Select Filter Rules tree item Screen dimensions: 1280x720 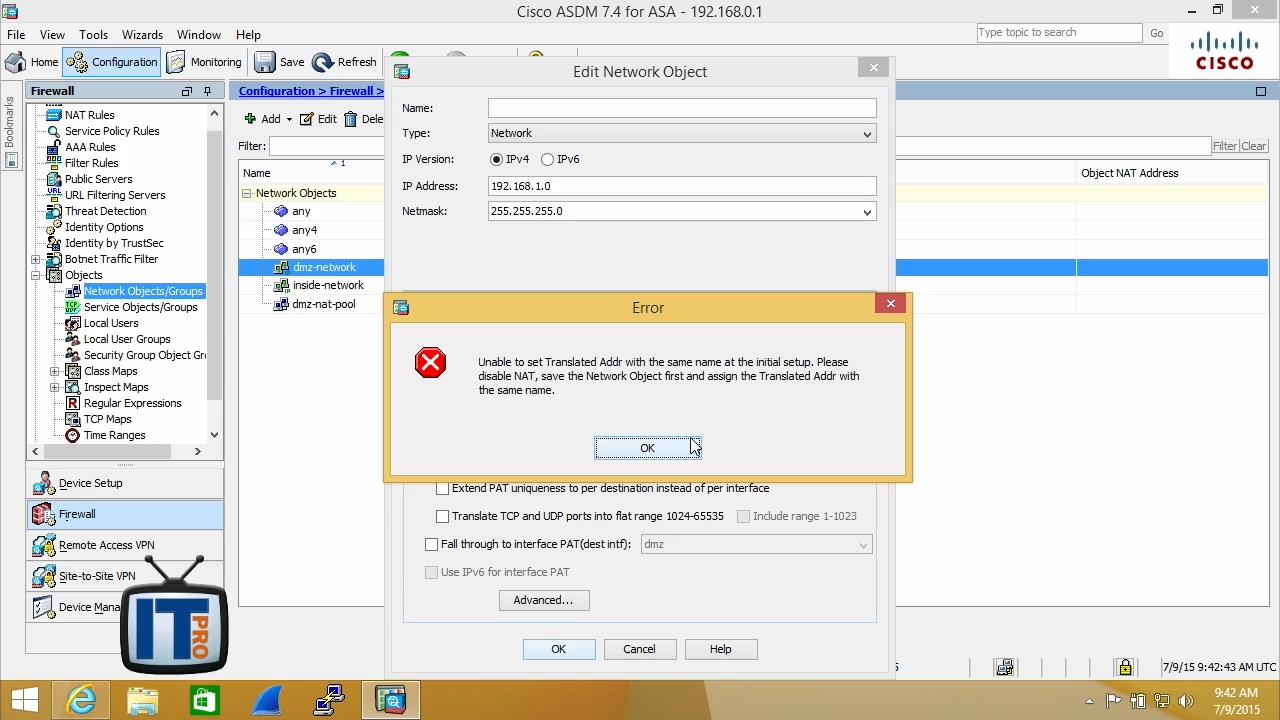[x=91, y=163]
